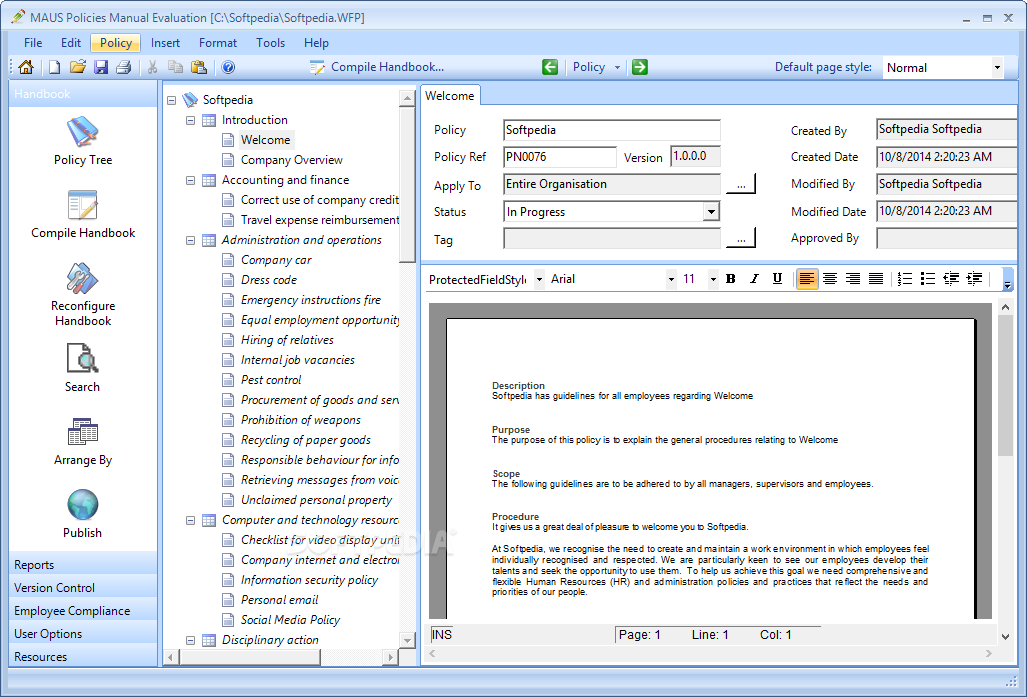Click the Cut scissors icon
The width and height of the screenshot is (1027, 697).
tap(153, 67)
